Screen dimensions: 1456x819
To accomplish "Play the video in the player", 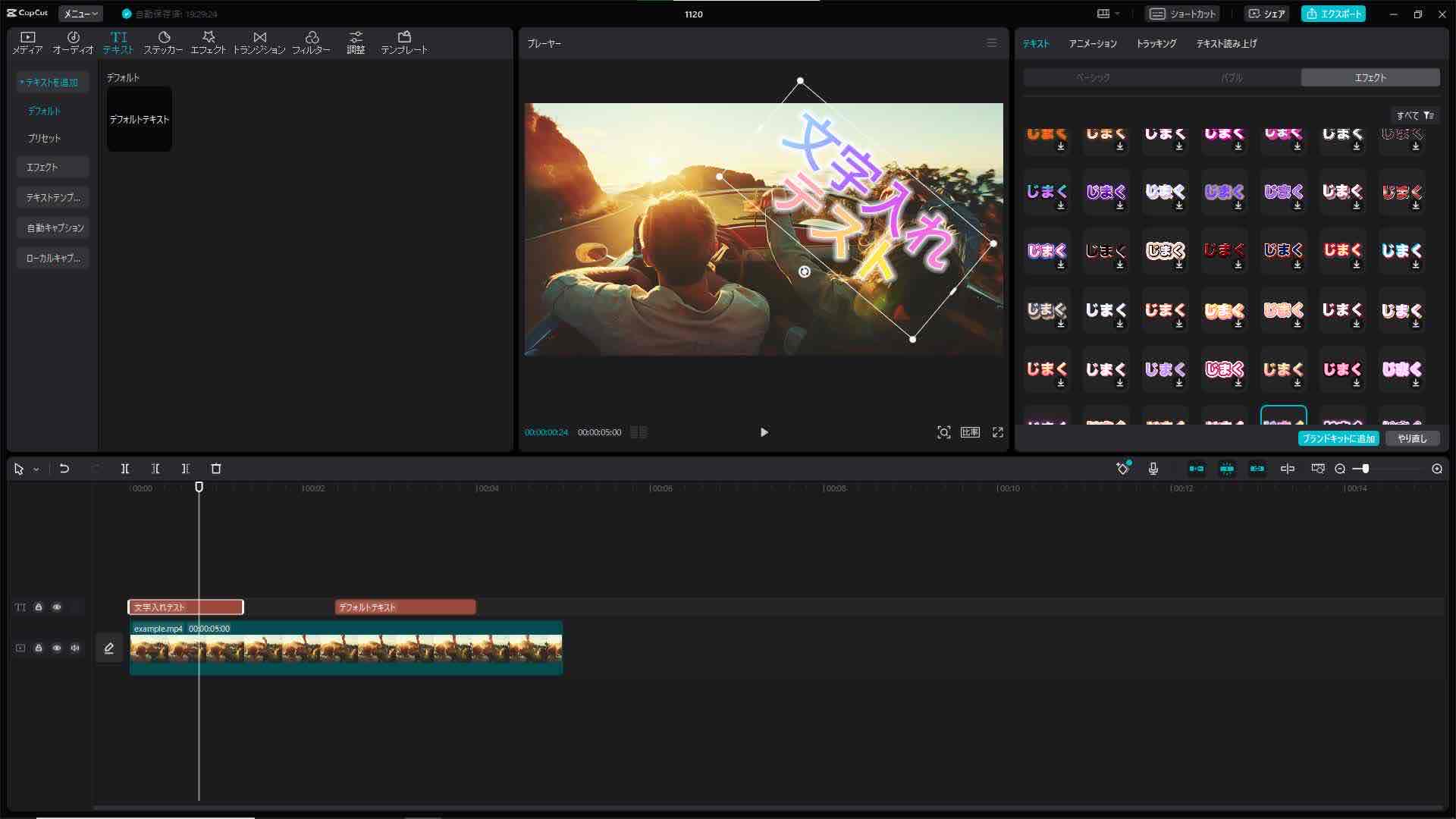I will 764,432.
